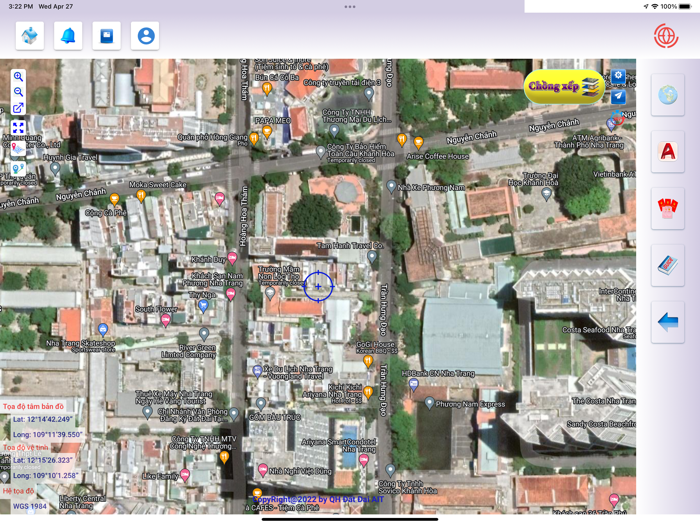The width and height of the screenshot is (700, 525).
Task: Open the home house icon
Action: click(29, 36)
